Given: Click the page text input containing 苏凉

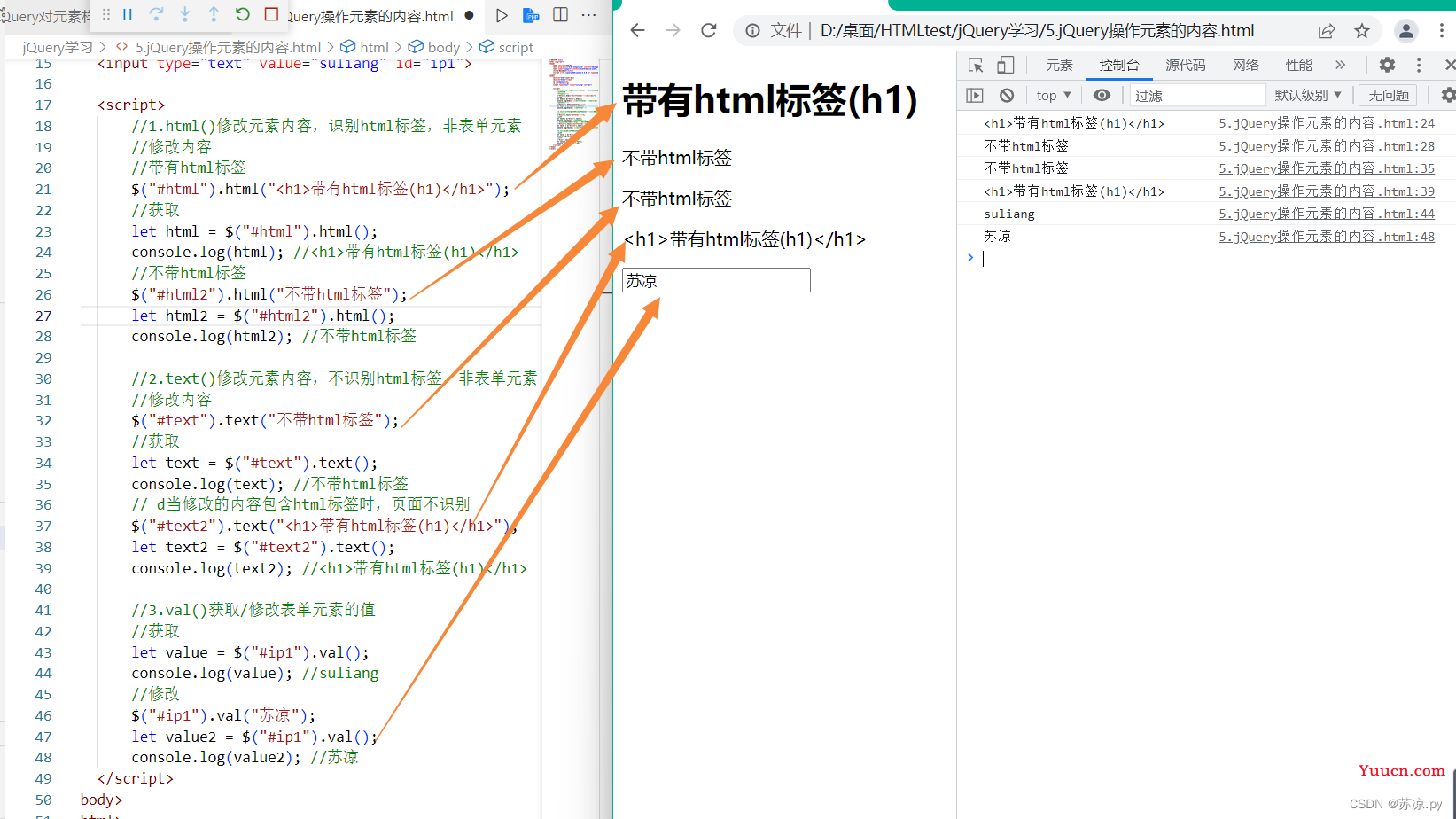Looking at the screenshot, I should click(716, 280).
